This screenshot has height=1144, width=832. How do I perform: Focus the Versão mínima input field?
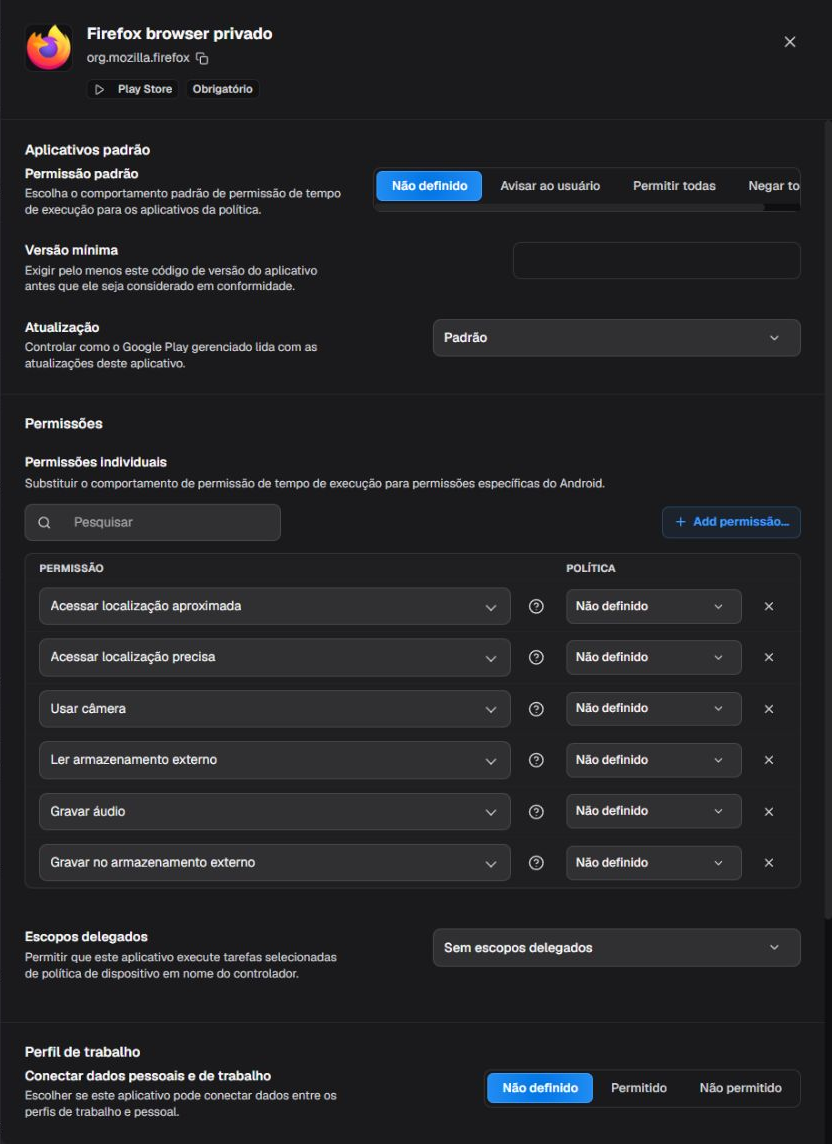point(657,260)
